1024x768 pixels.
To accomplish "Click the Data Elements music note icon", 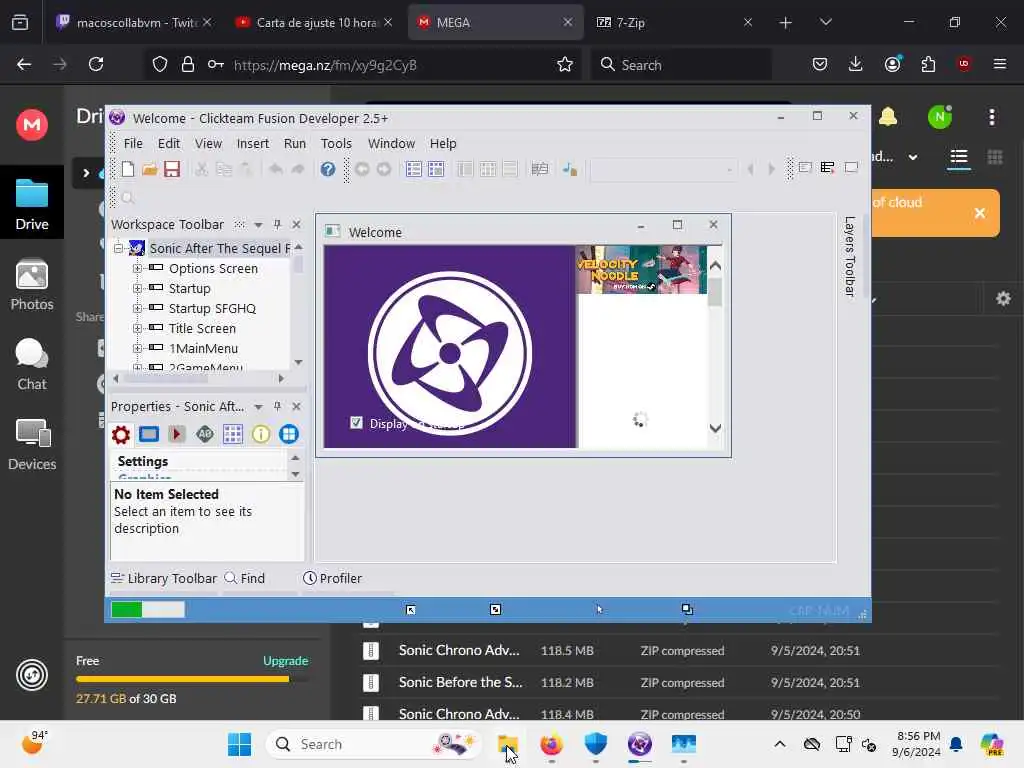I will pyautogui.click(x=570, y=169).
